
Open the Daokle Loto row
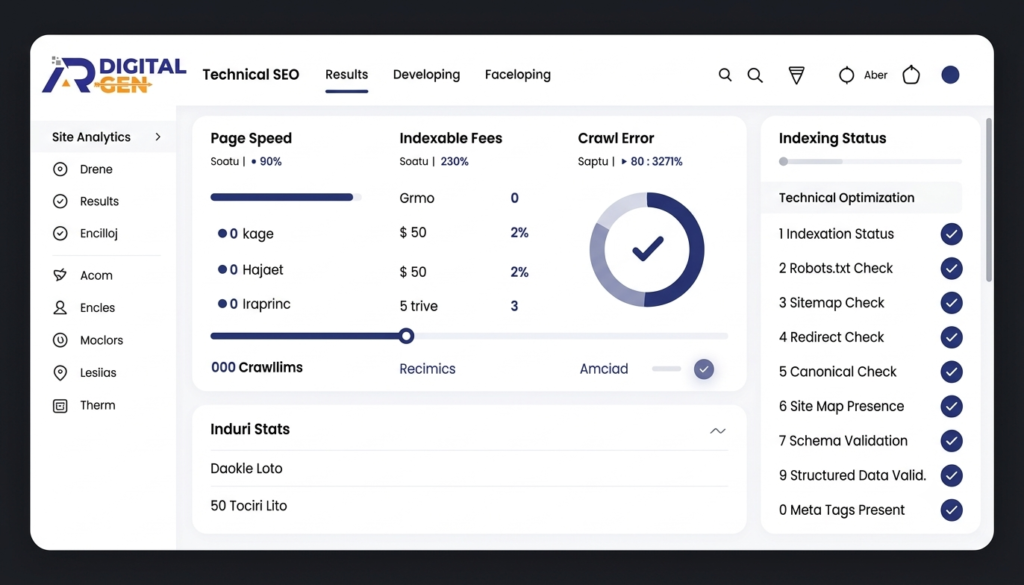[469, 468]
